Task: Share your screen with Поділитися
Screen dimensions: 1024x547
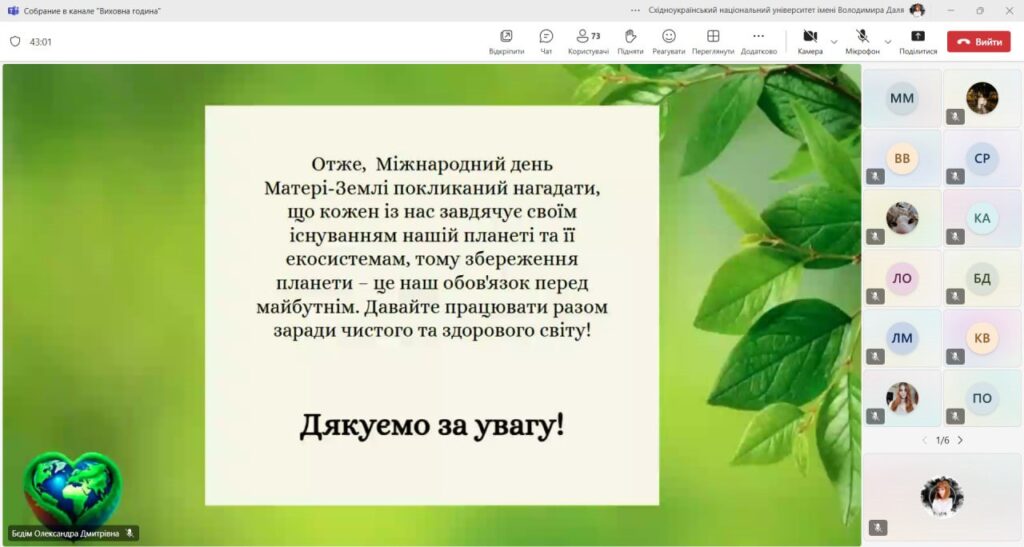Action: (918, 41)
